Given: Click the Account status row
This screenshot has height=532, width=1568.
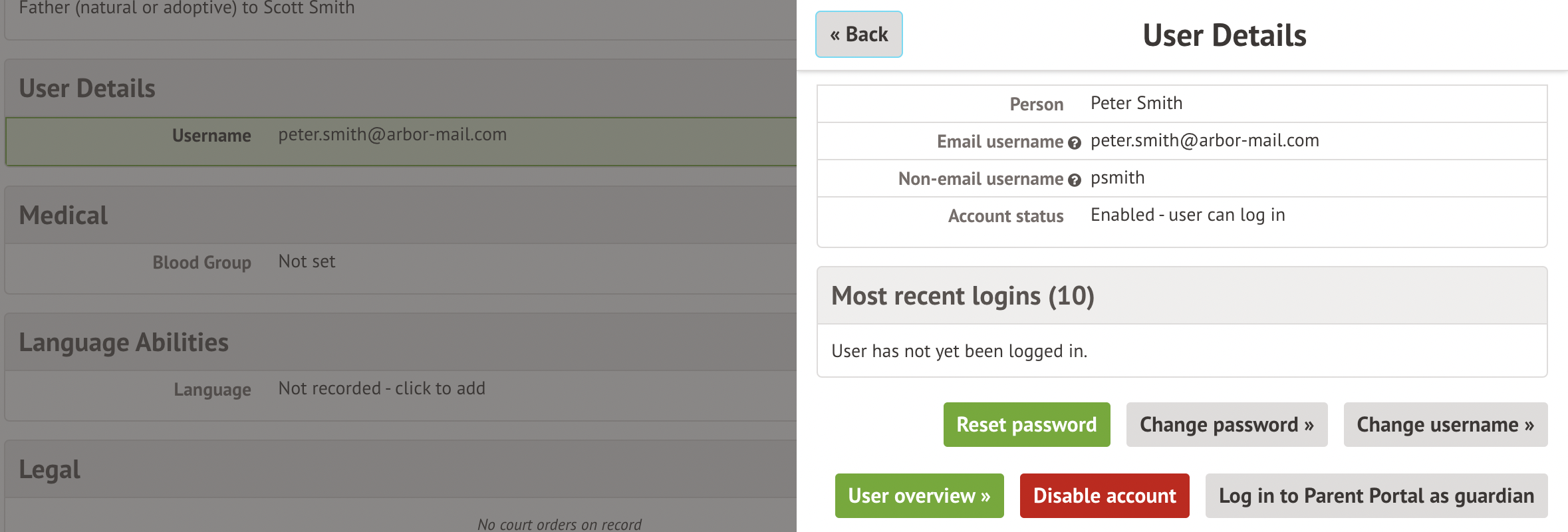Looking at the screenshot, I should click(1181, 215).
